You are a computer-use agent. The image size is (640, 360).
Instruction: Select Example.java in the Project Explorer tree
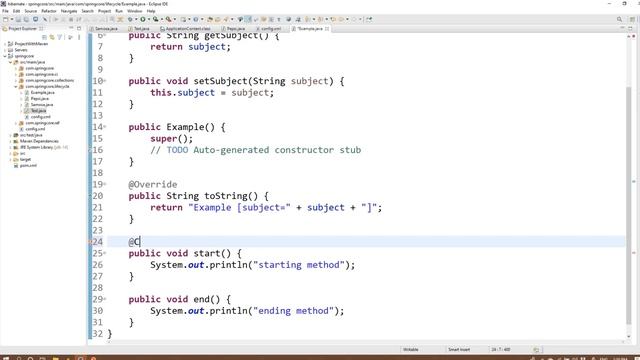(x=42, y=93)
